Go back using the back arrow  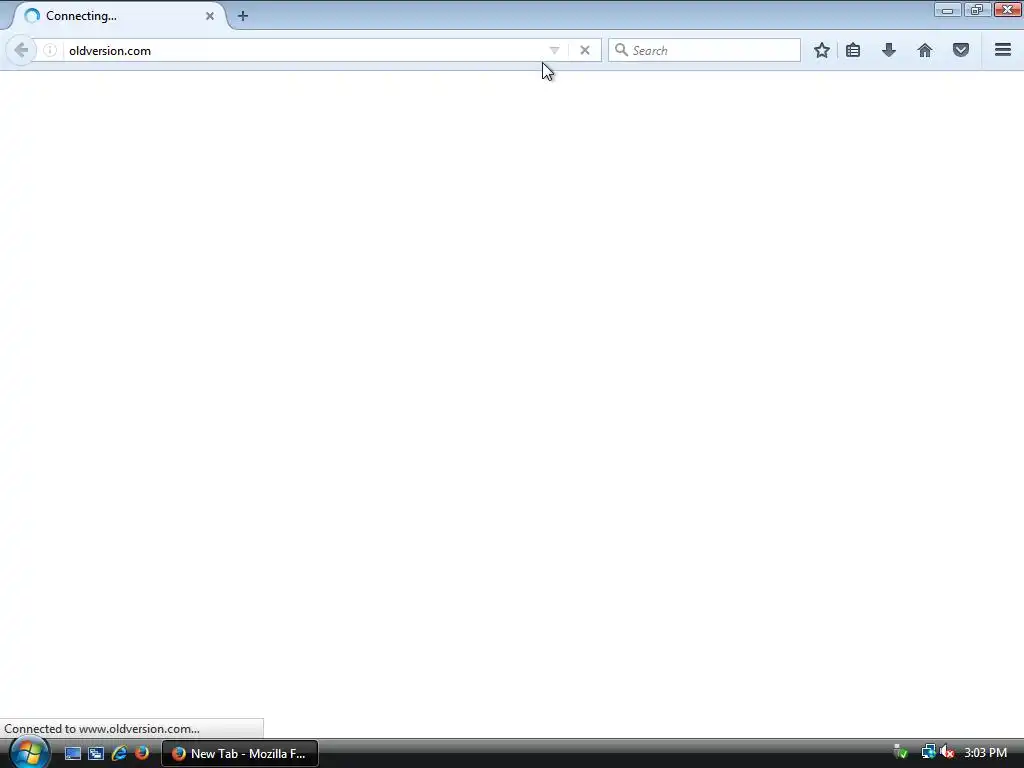click(x=21, y=50)
